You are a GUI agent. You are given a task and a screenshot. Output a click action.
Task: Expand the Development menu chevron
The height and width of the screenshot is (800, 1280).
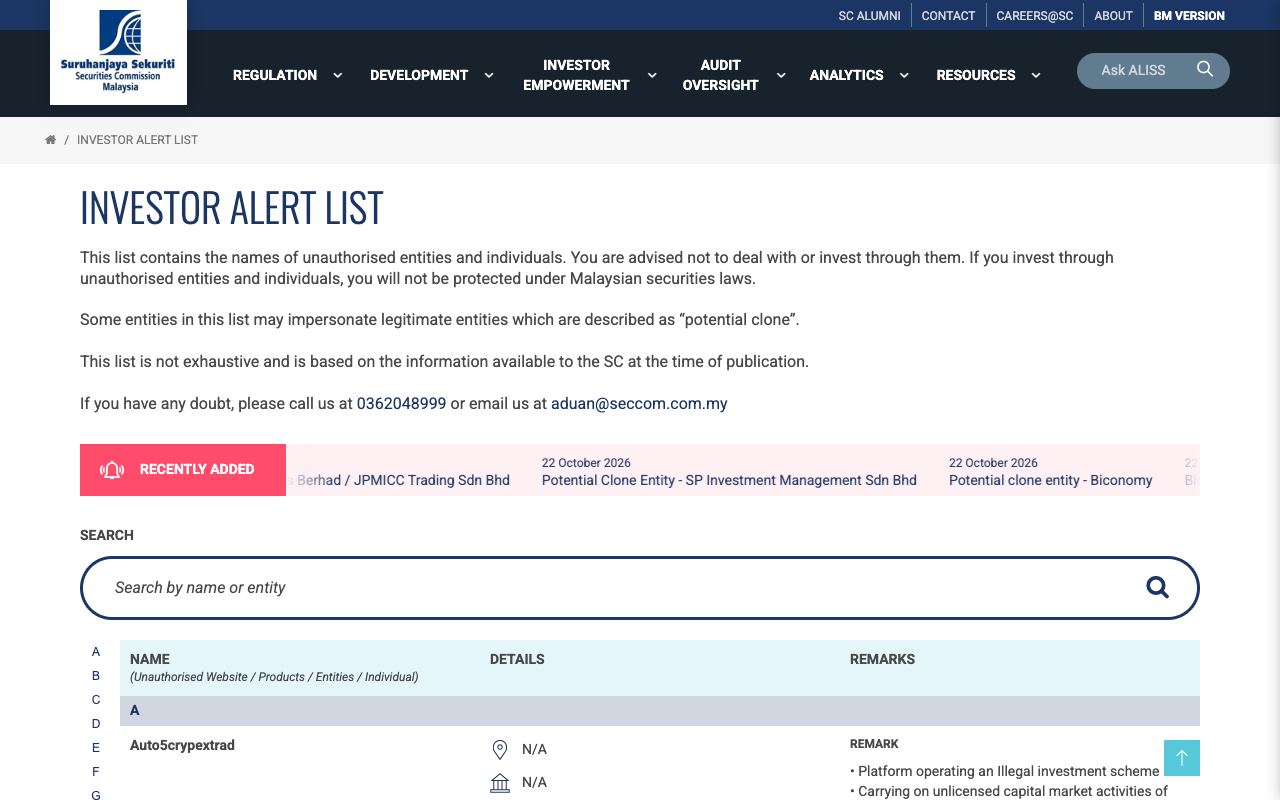click(x=488, y=75)
